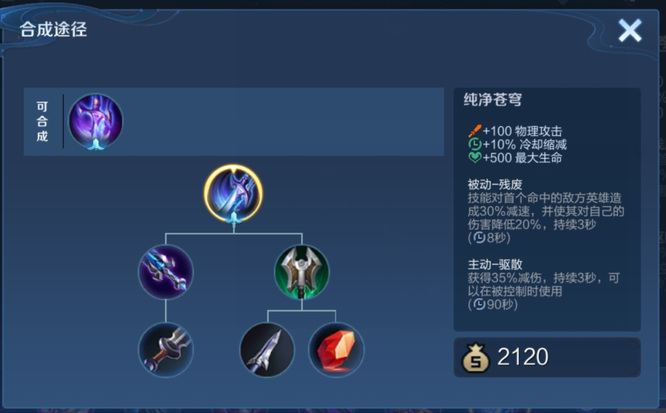
Task: Pick the red ruby gem item
Action: point(336,350)
